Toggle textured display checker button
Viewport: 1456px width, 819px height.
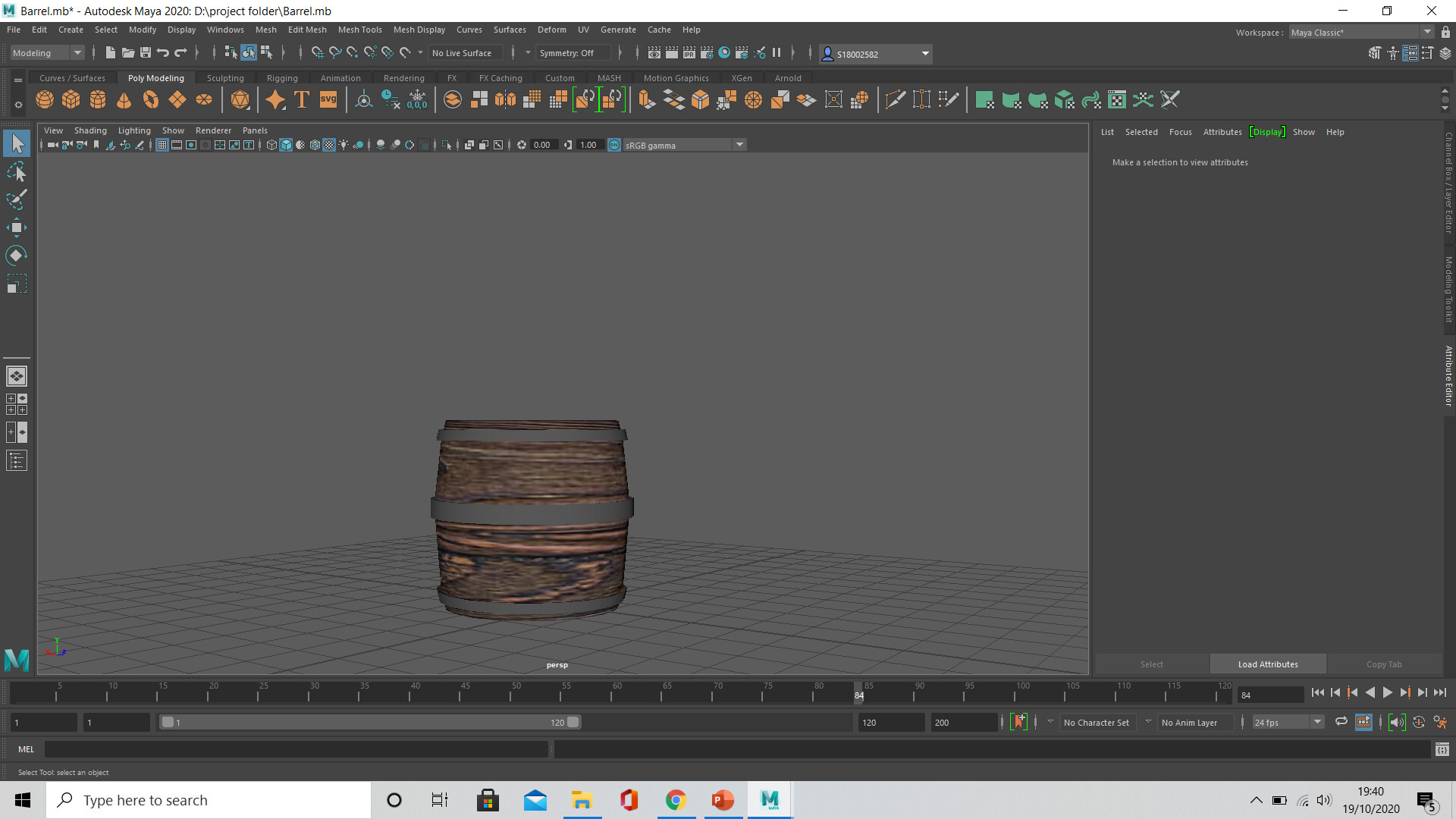point(329,145)
